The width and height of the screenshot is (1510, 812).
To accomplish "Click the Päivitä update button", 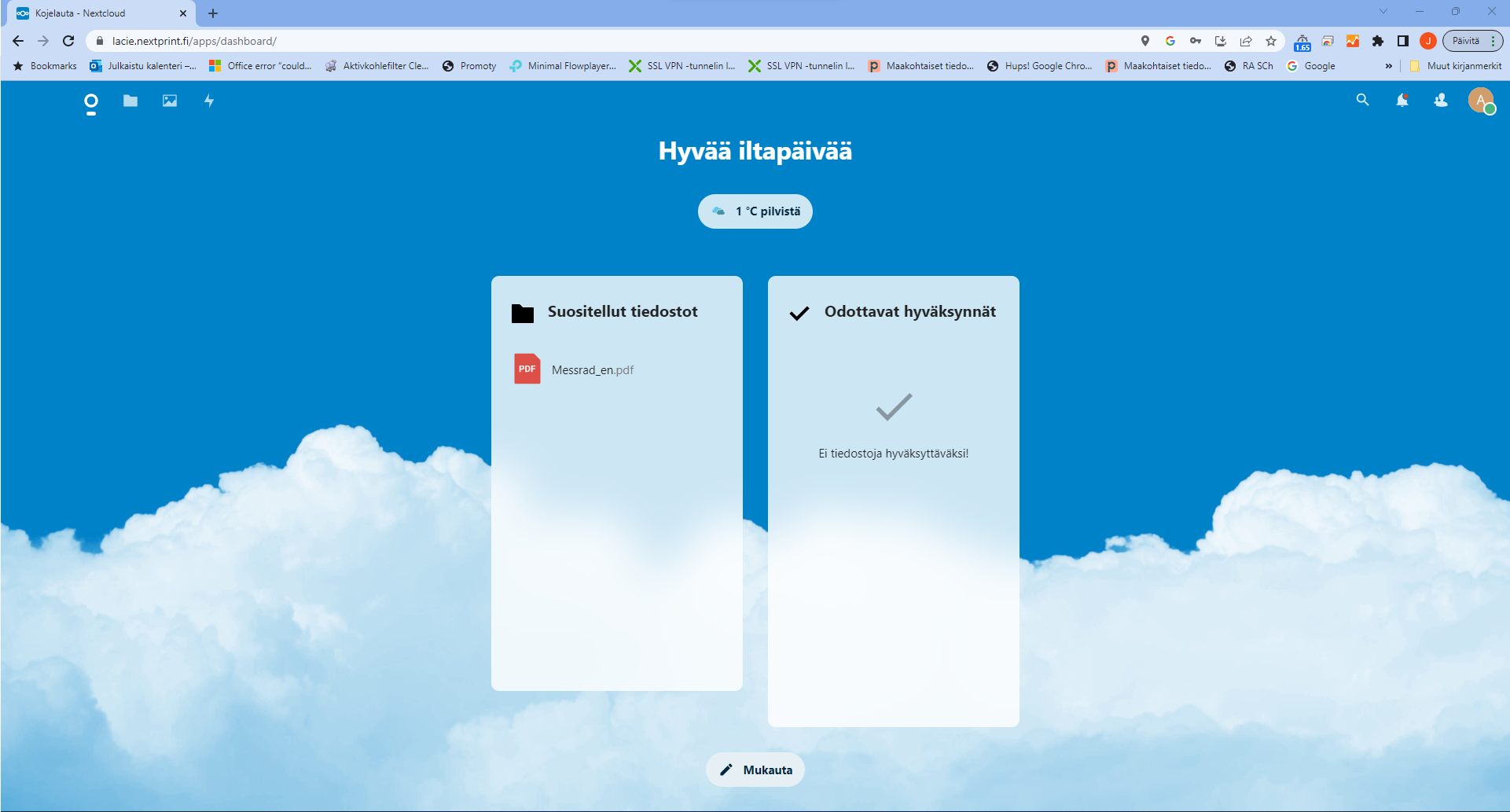I will coord(1472,41).
